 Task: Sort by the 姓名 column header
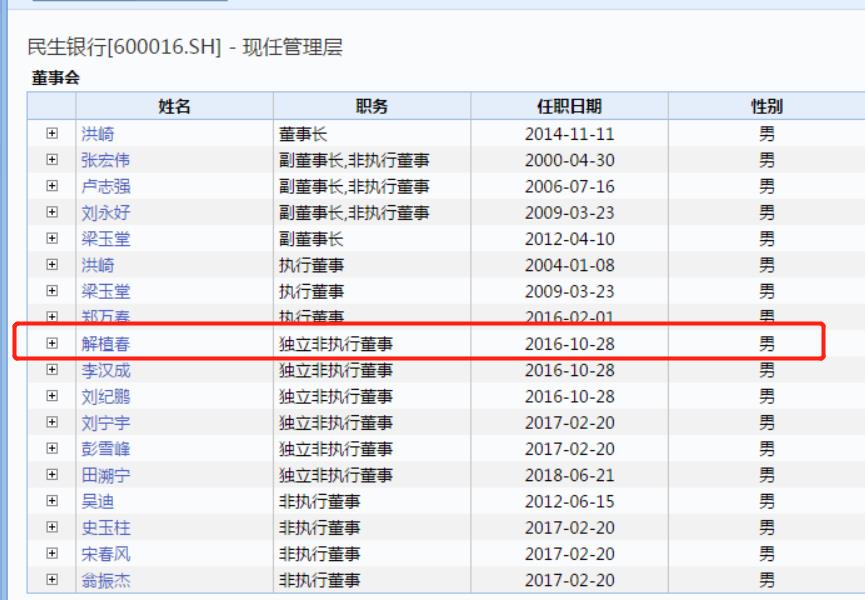(174, 106)
